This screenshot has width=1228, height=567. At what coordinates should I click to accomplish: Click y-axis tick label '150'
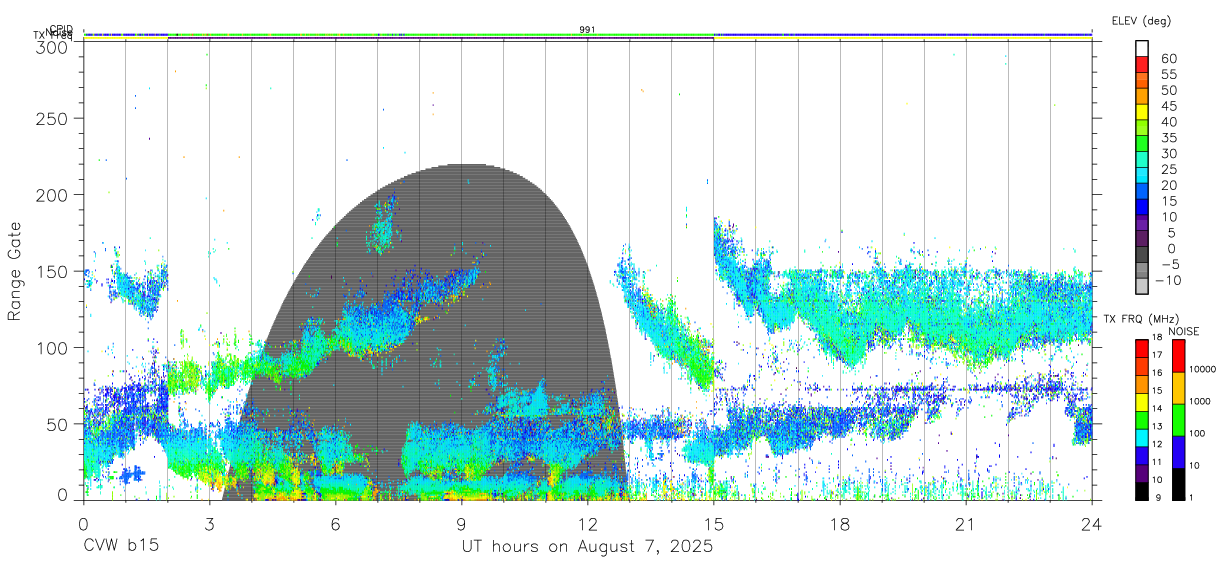(53, 271)
